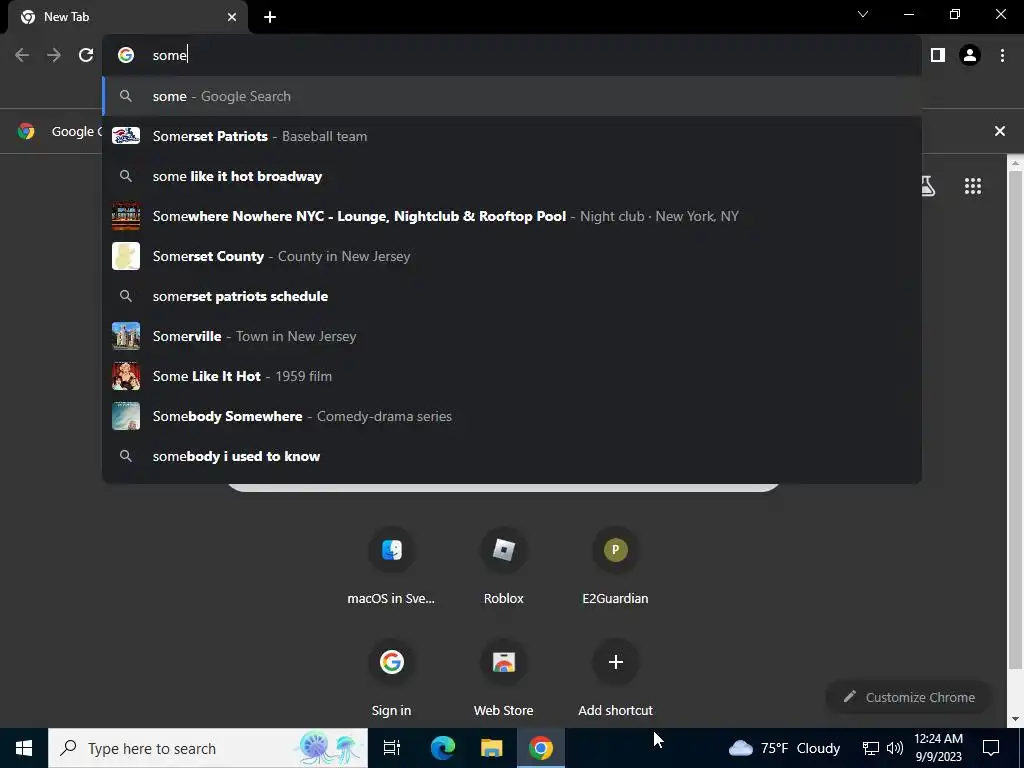Open the E2Guardian shortcut

click(615, 566)
